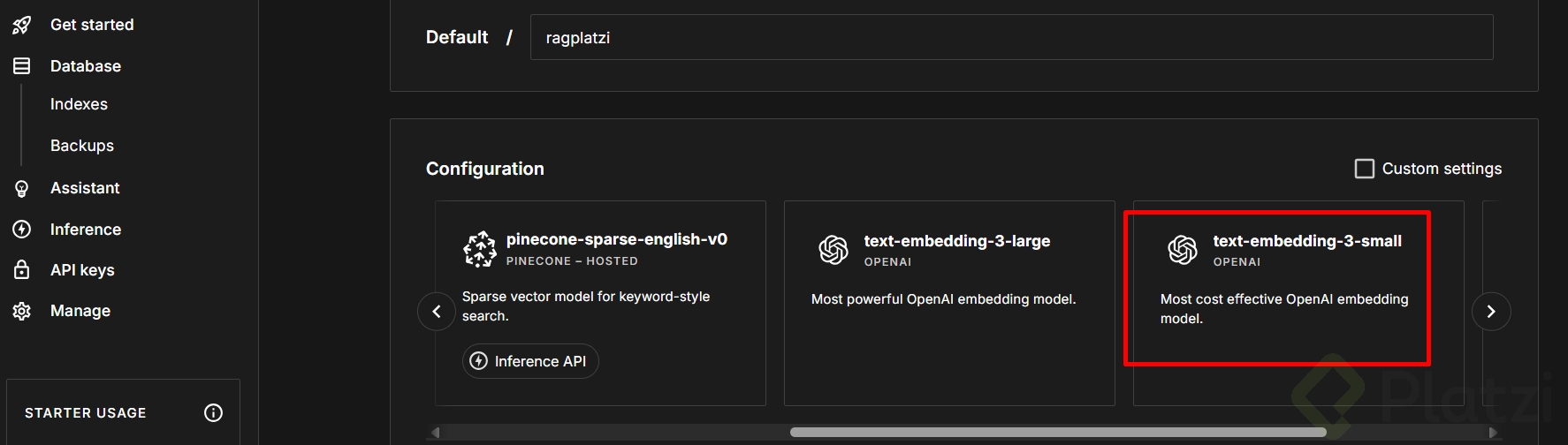Click the API keys lock icon
The image size is (1568, 445).
(22, 270)
